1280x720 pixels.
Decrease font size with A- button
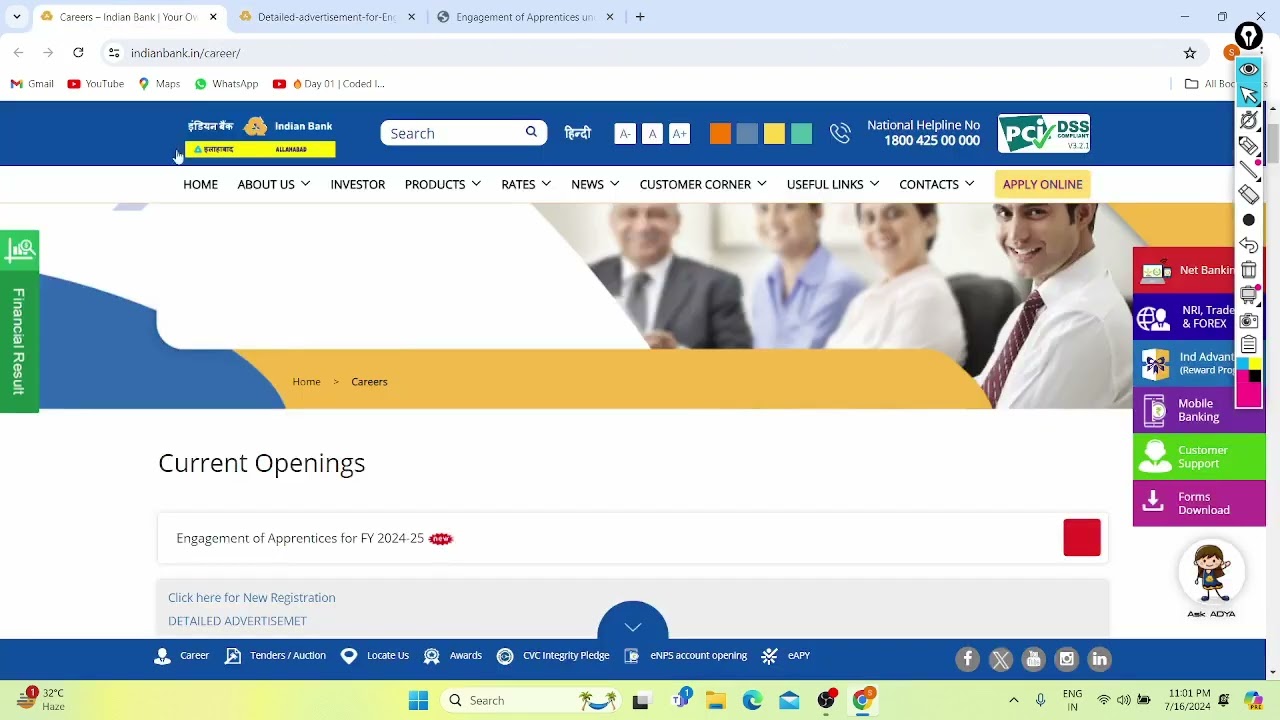(x=625, y=133)
